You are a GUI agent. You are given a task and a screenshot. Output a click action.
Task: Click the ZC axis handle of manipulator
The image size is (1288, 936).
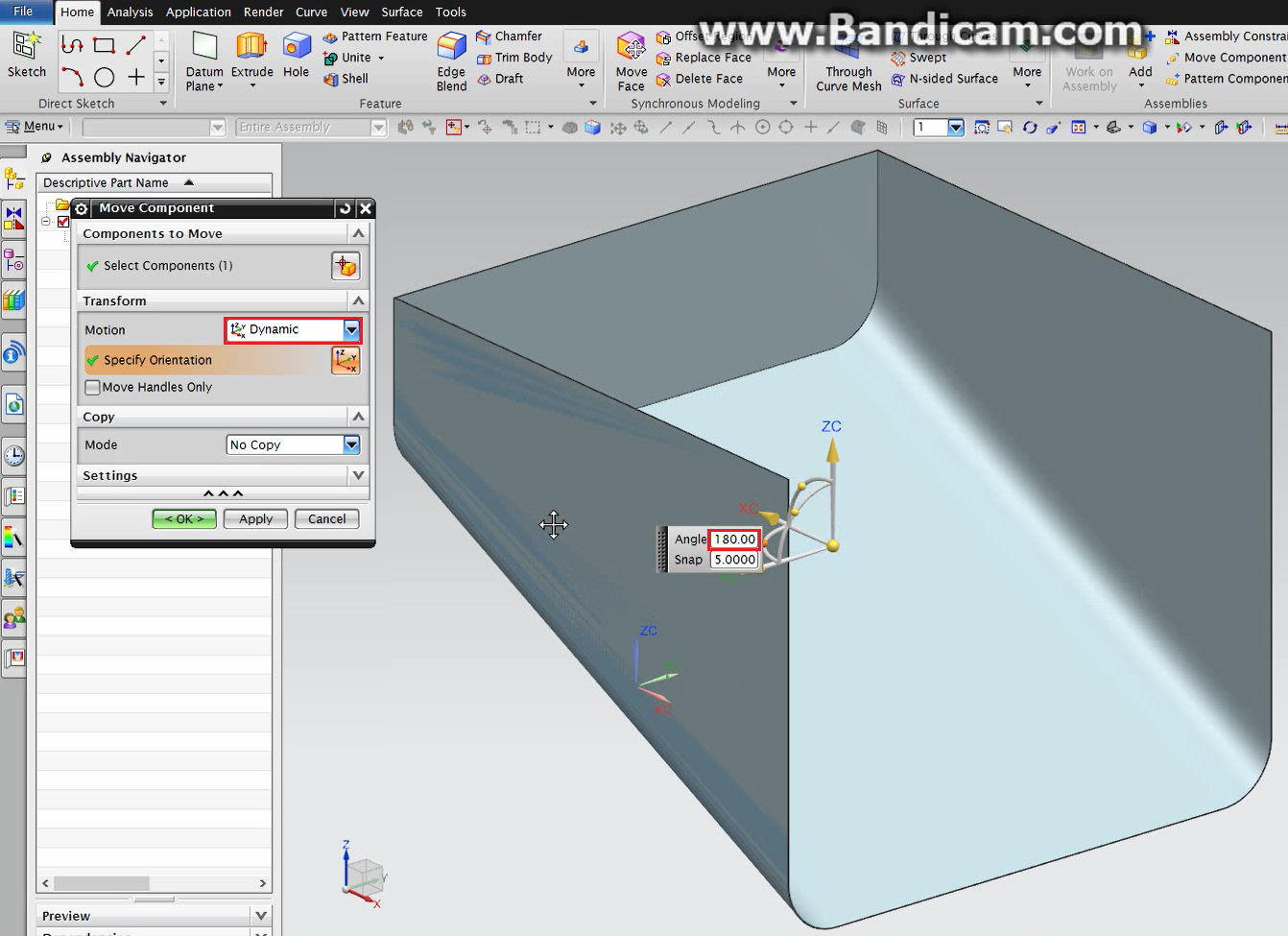tap(833, 450)
